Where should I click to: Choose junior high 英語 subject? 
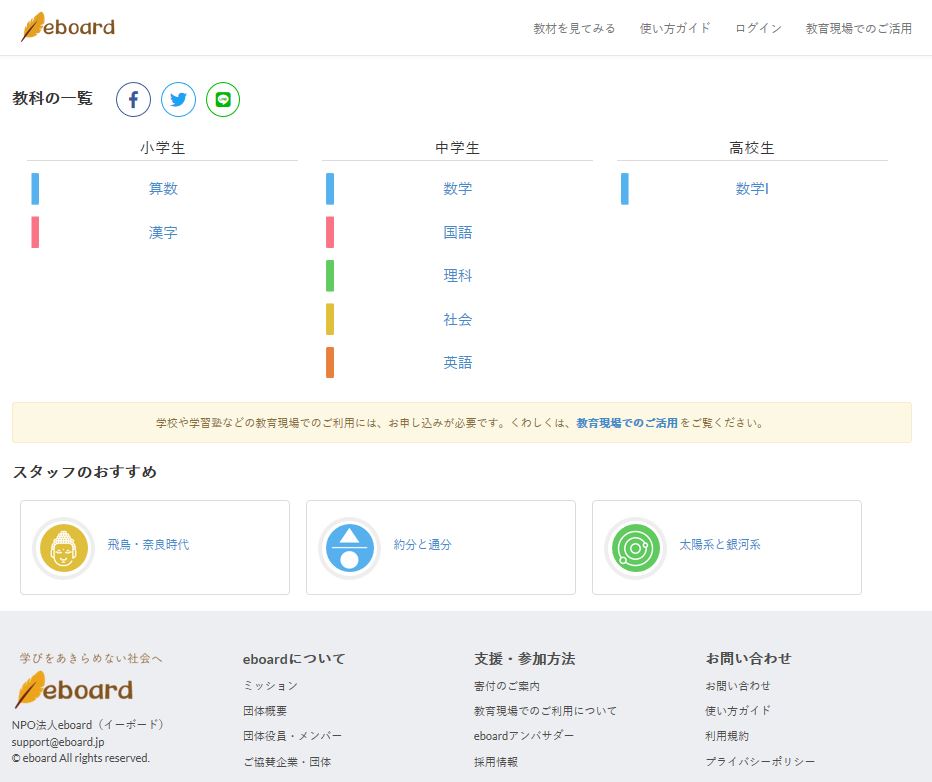(x=458, y=363)
